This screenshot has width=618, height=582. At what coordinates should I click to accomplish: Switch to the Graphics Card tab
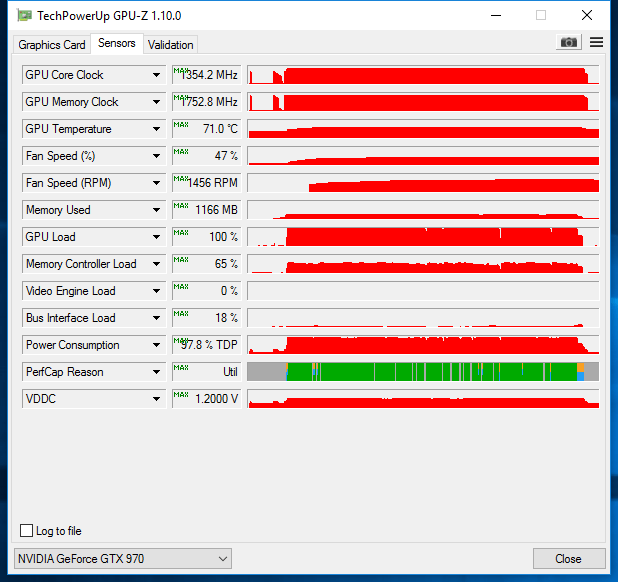pos(52,44)
